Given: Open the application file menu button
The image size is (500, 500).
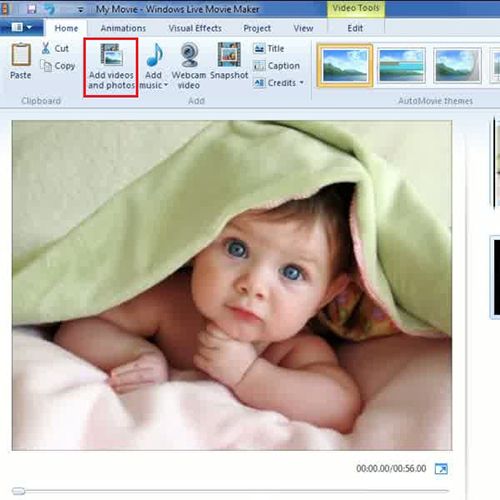Looking at the screenshot, I should click(x=21, y=27).
